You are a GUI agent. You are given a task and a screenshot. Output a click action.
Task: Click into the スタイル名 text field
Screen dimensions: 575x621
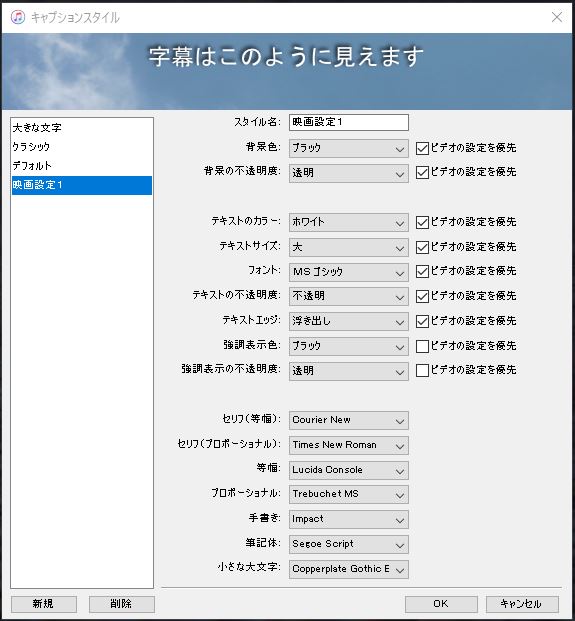(x=348, y=122)
